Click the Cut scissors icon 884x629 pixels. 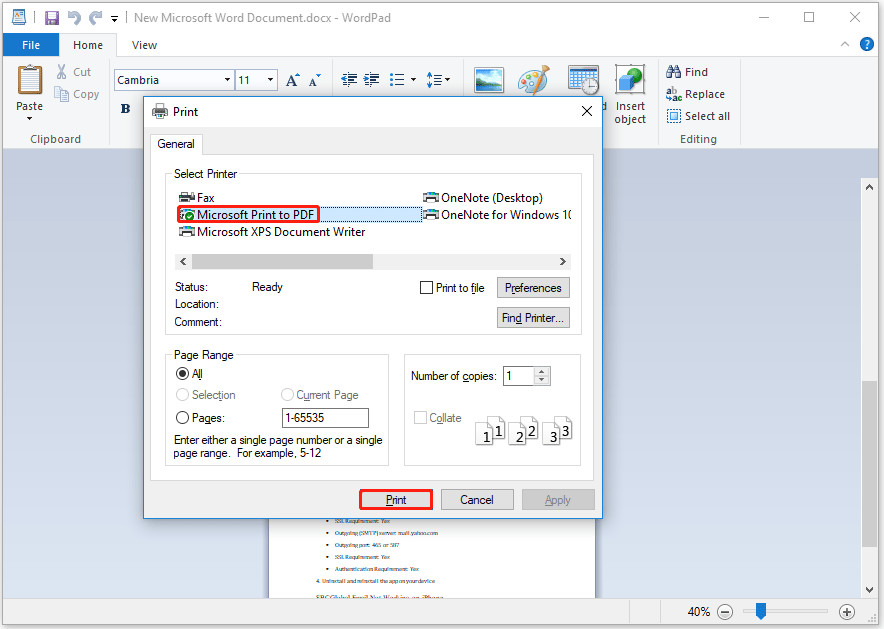point(61,72)
